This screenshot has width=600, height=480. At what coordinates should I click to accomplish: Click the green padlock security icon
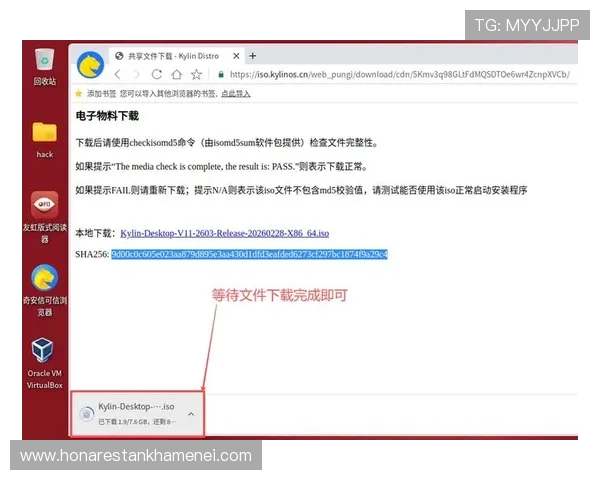pos(221,74)
